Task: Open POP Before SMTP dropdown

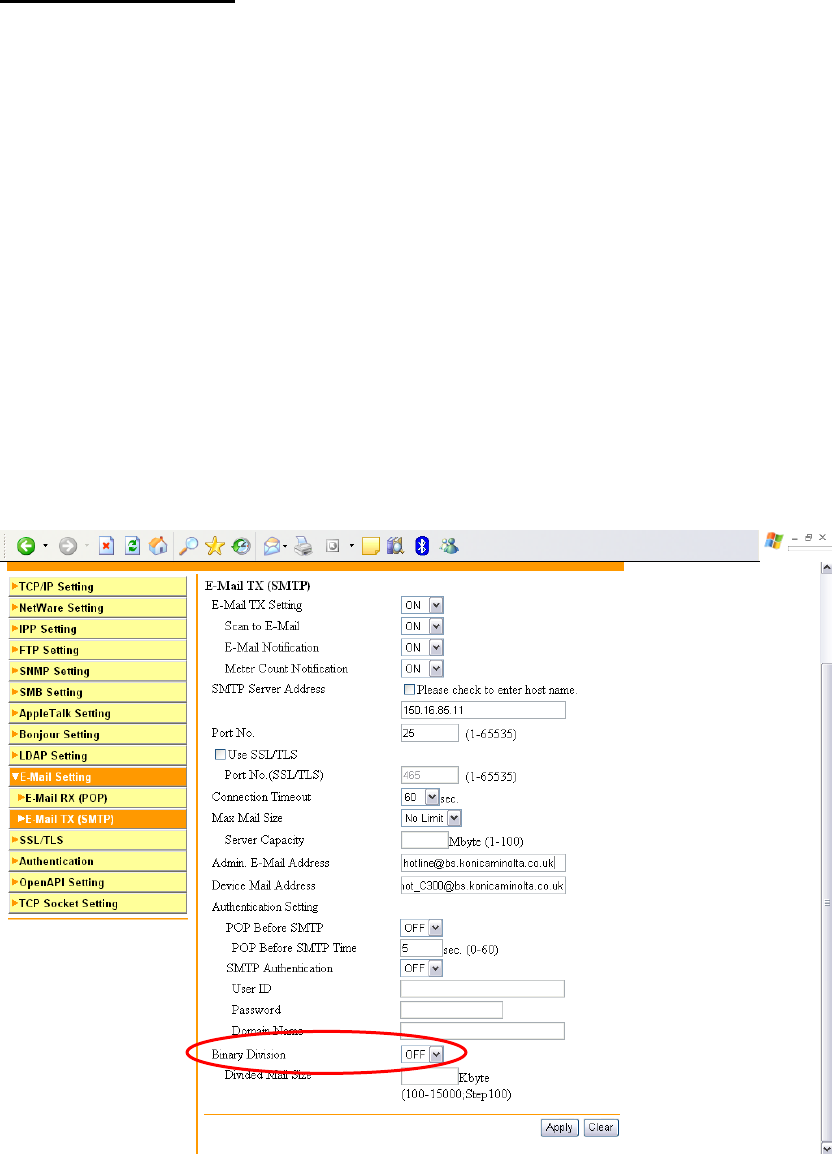Action: 422,928
